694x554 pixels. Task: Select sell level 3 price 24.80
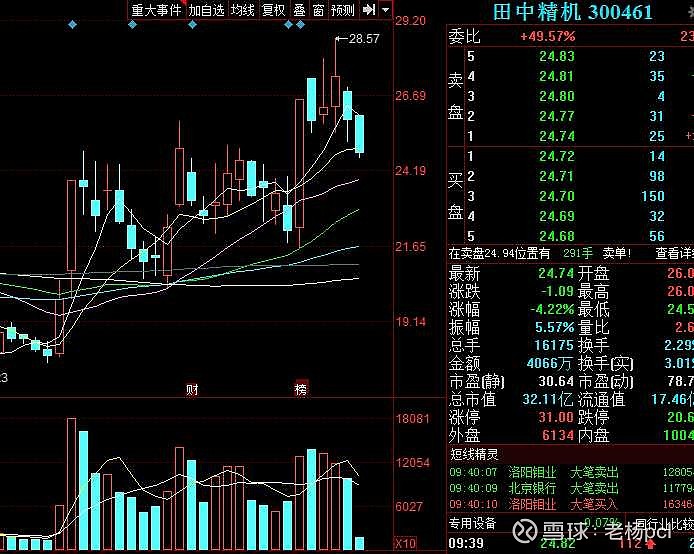(x=557, y=96)
